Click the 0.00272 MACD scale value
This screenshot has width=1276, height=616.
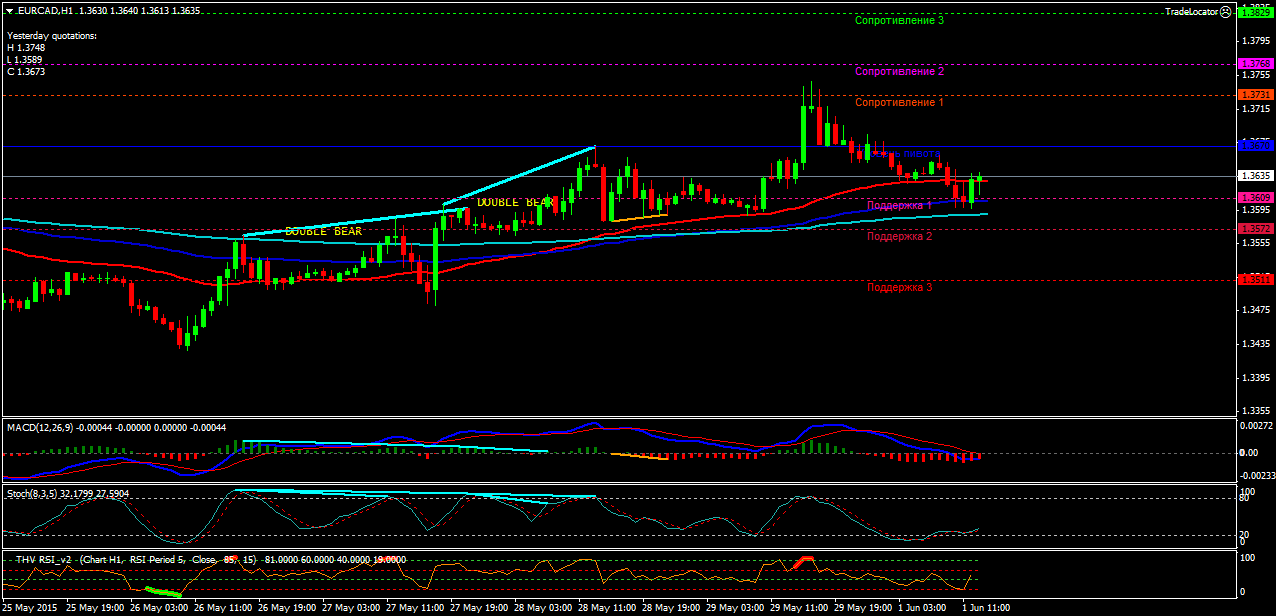(1256, 426)
